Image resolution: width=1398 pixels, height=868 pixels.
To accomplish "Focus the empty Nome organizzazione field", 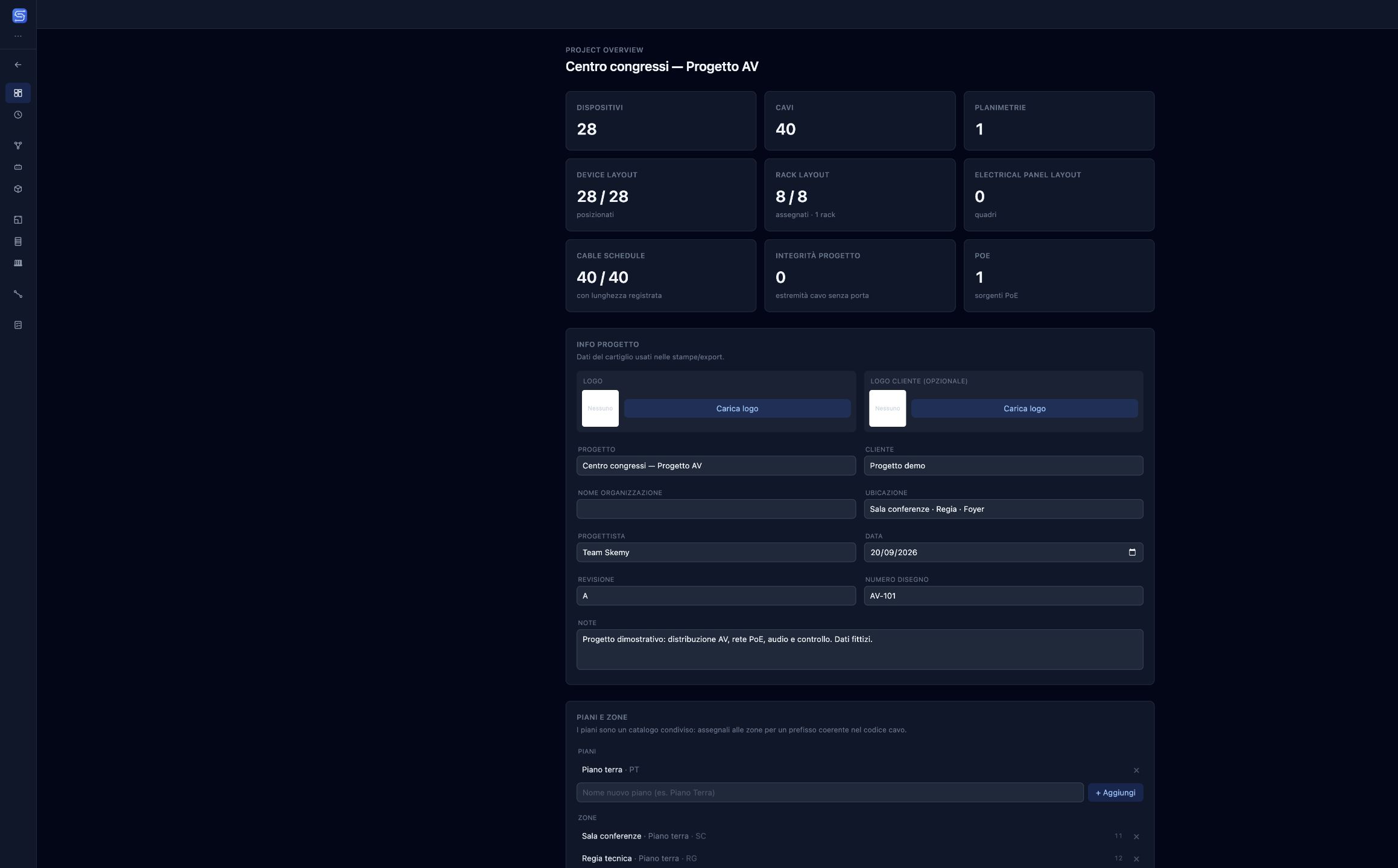I will [716, 509].
